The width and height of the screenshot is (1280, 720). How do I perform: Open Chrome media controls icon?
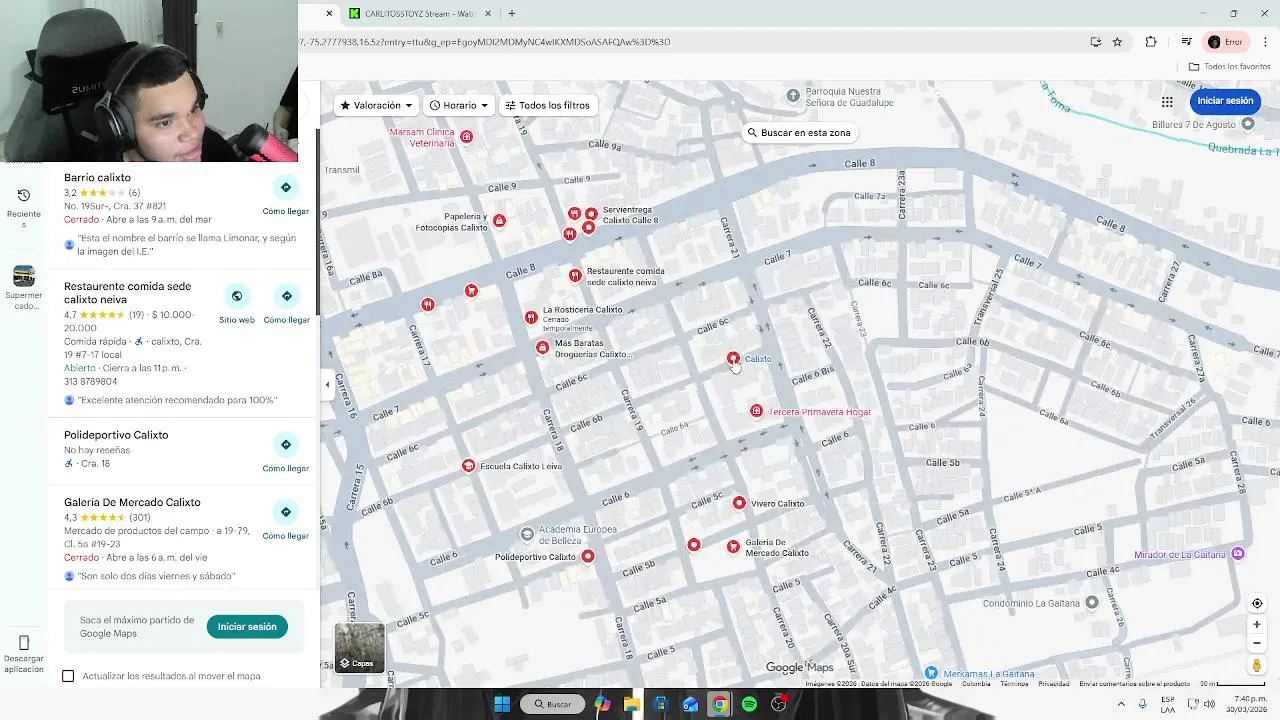tap(1186, 42)
